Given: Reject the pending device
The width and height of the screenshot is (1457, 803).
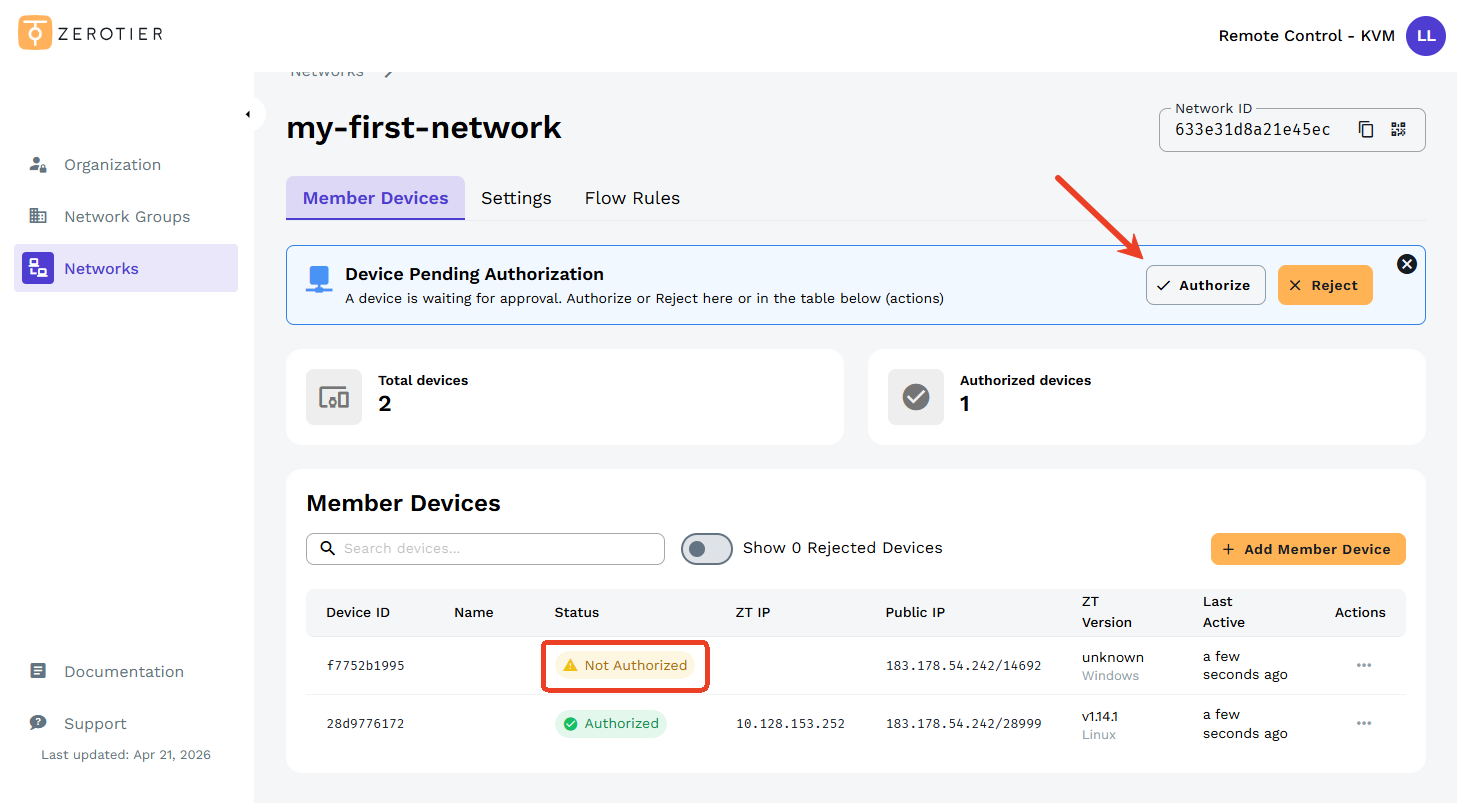Looking at the screenshot, I should pos(1325,285).
